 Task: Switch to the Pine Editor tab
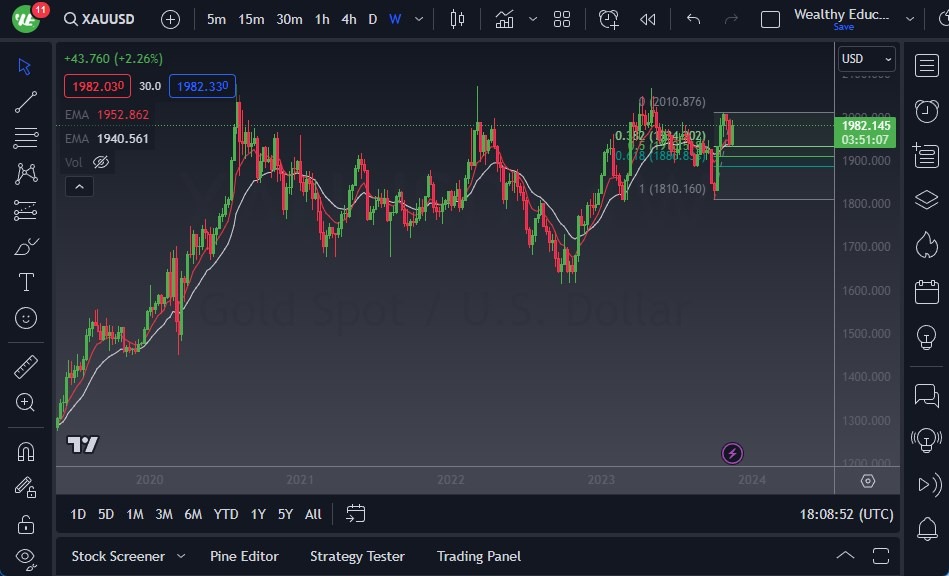click(x=244, y=556)
